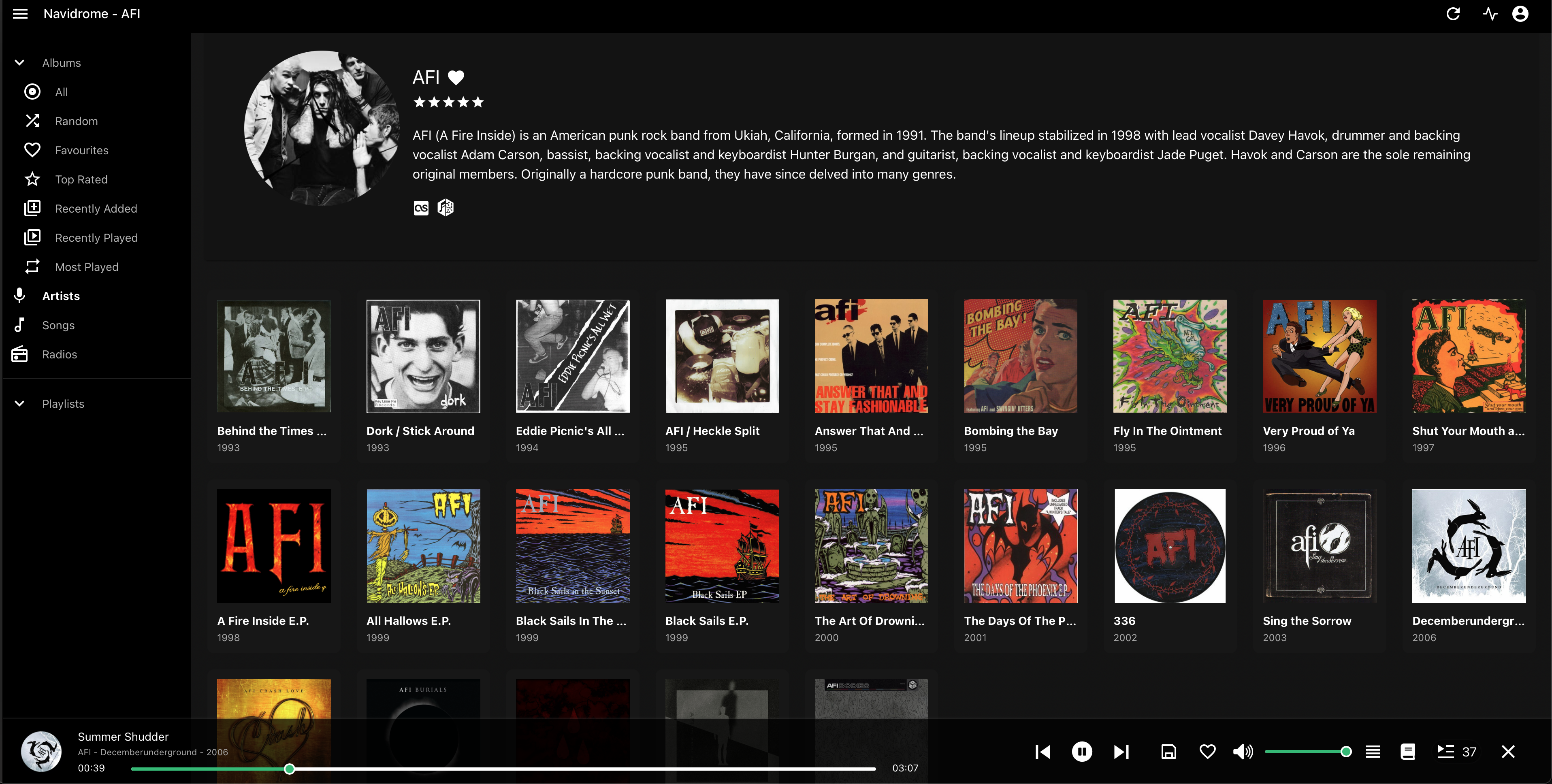Viewport: 1552px width, 784px height.
Task: Click the refresh icon in top bar
Action: click(1453, 14)
